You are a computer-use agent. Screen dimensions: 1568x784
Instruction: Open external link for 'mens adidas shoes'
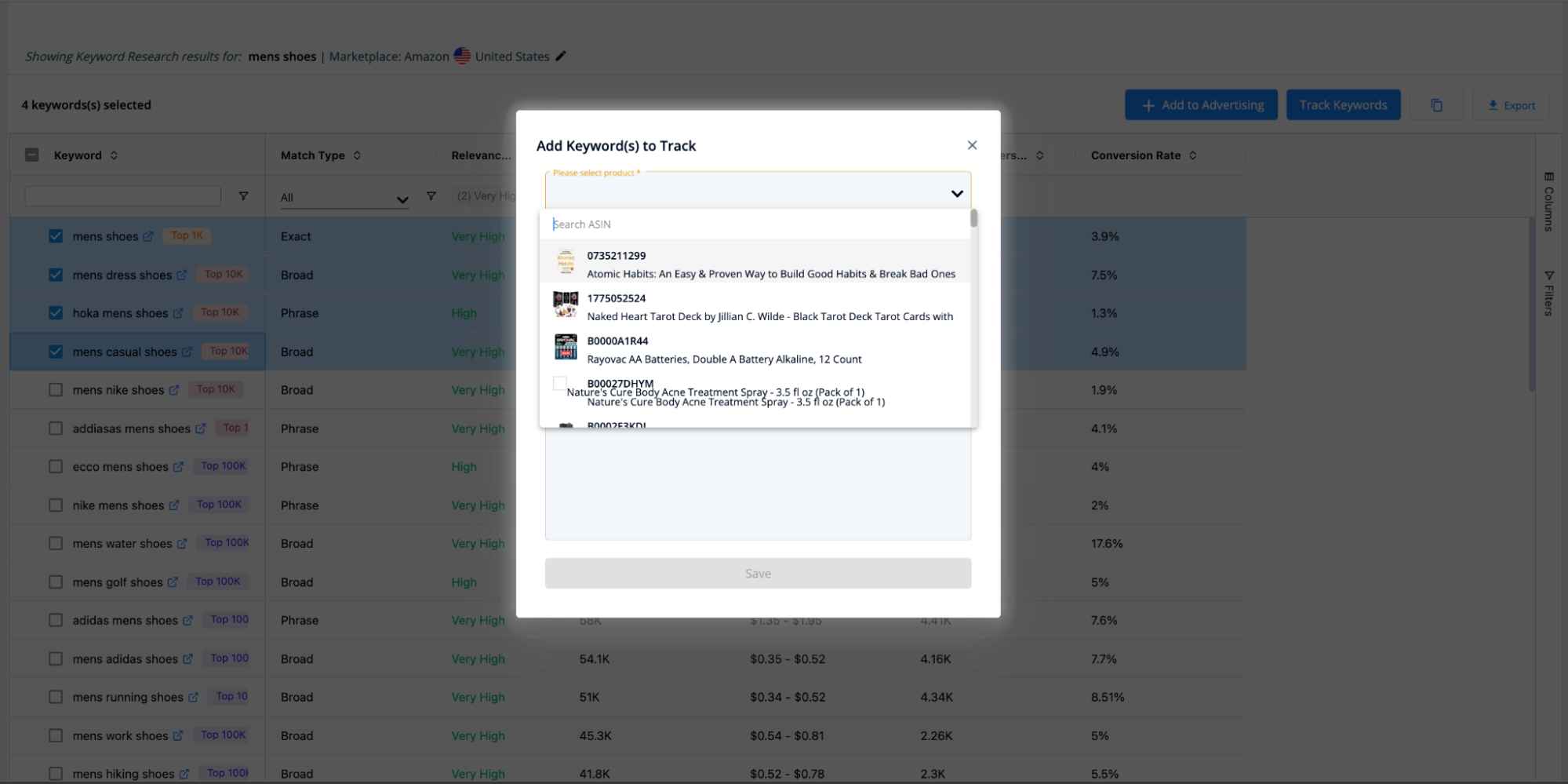[x=187, y=659]
